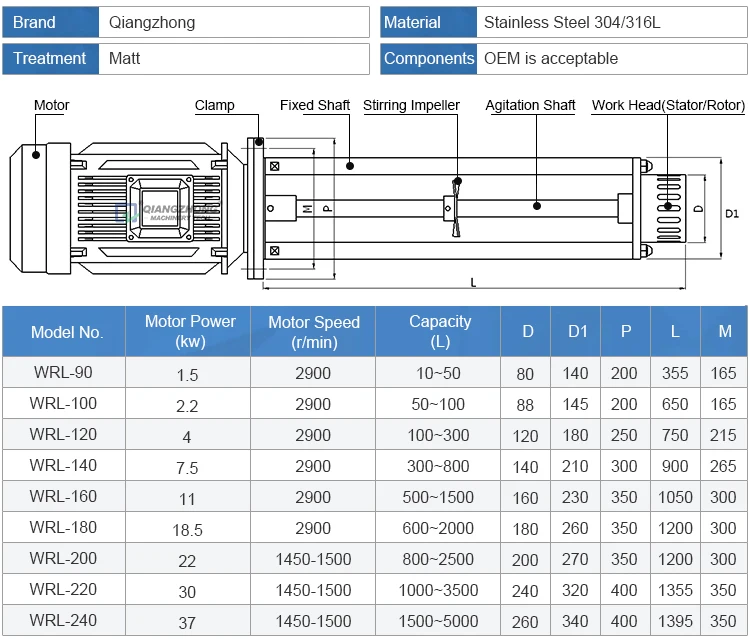
Task: Select the Motor Power (kw) column header
Action: point(190,332)
